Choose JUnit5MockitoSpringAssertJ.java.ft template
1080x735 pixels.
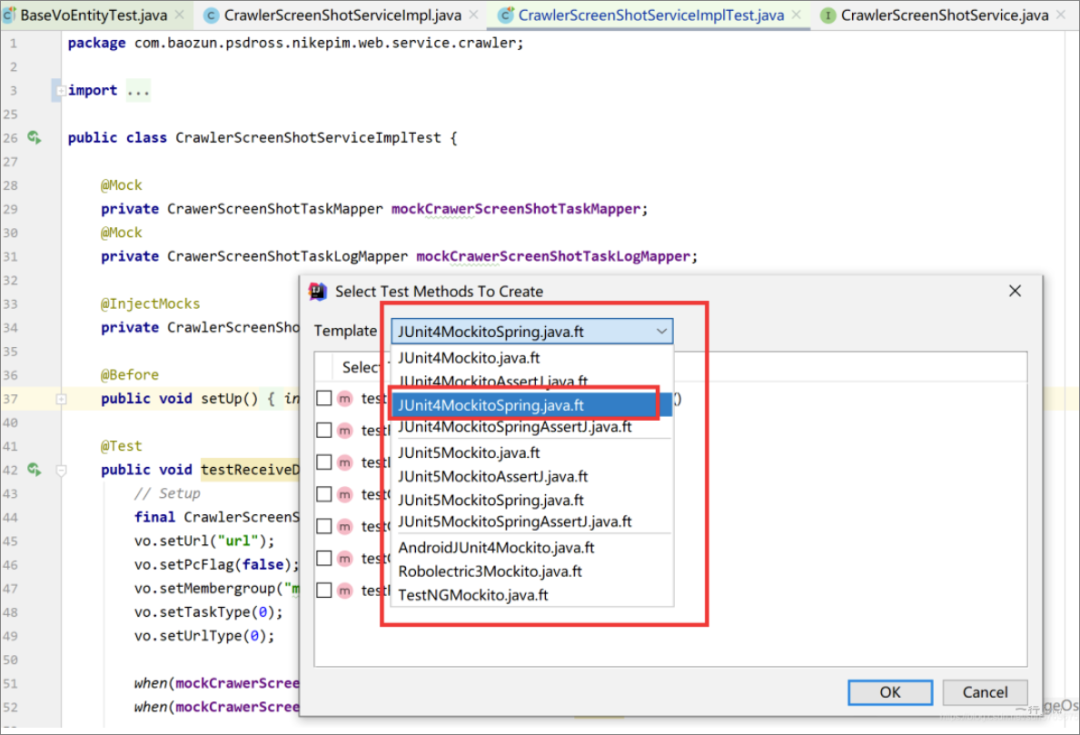[x=532, y=521]
